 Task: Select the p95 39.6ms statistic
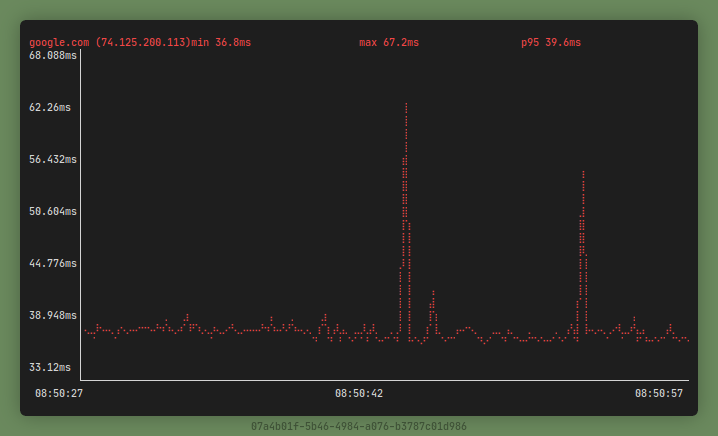(550, 43)
